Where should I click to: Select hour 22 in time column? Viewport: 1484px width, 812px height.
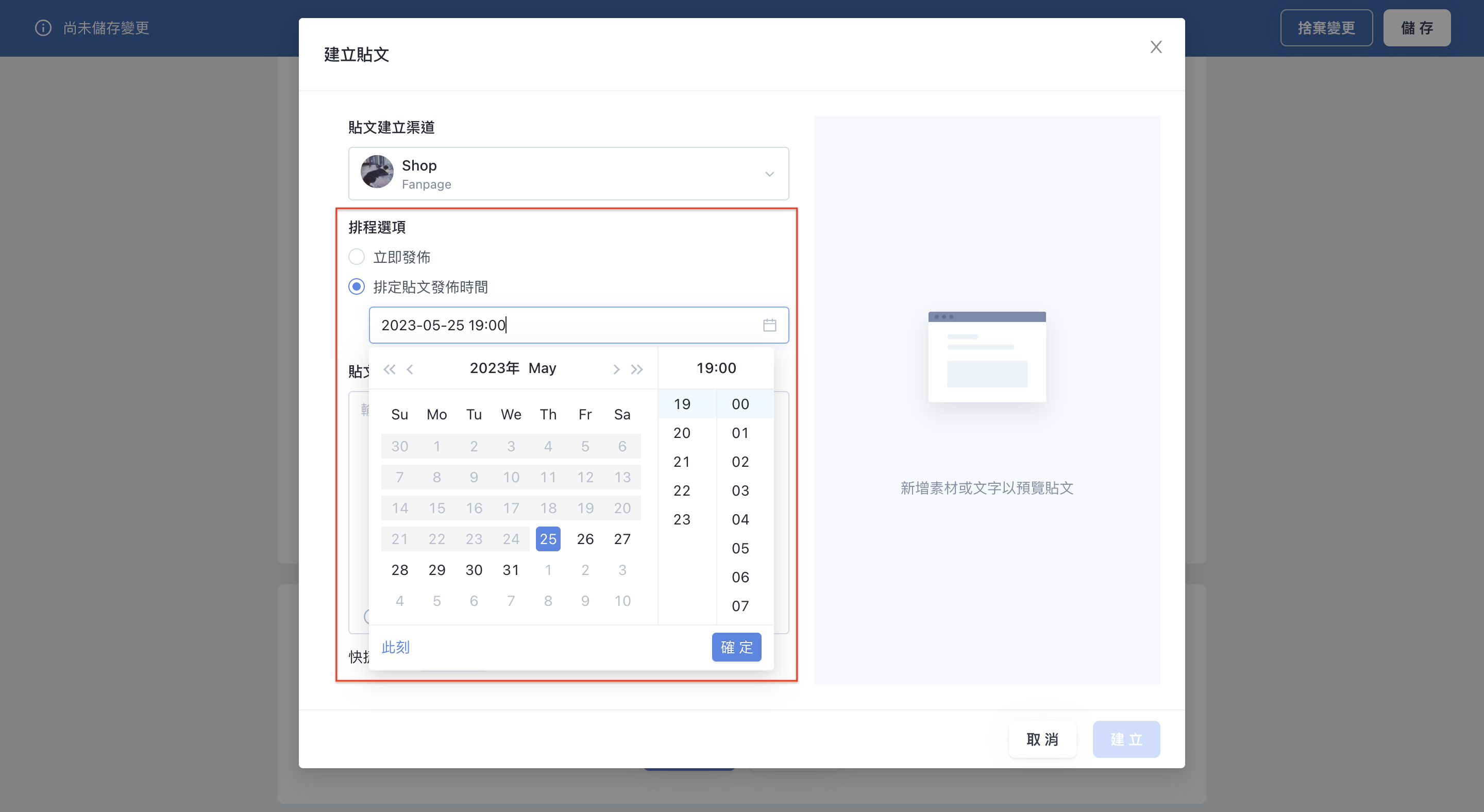click(687, 490)
